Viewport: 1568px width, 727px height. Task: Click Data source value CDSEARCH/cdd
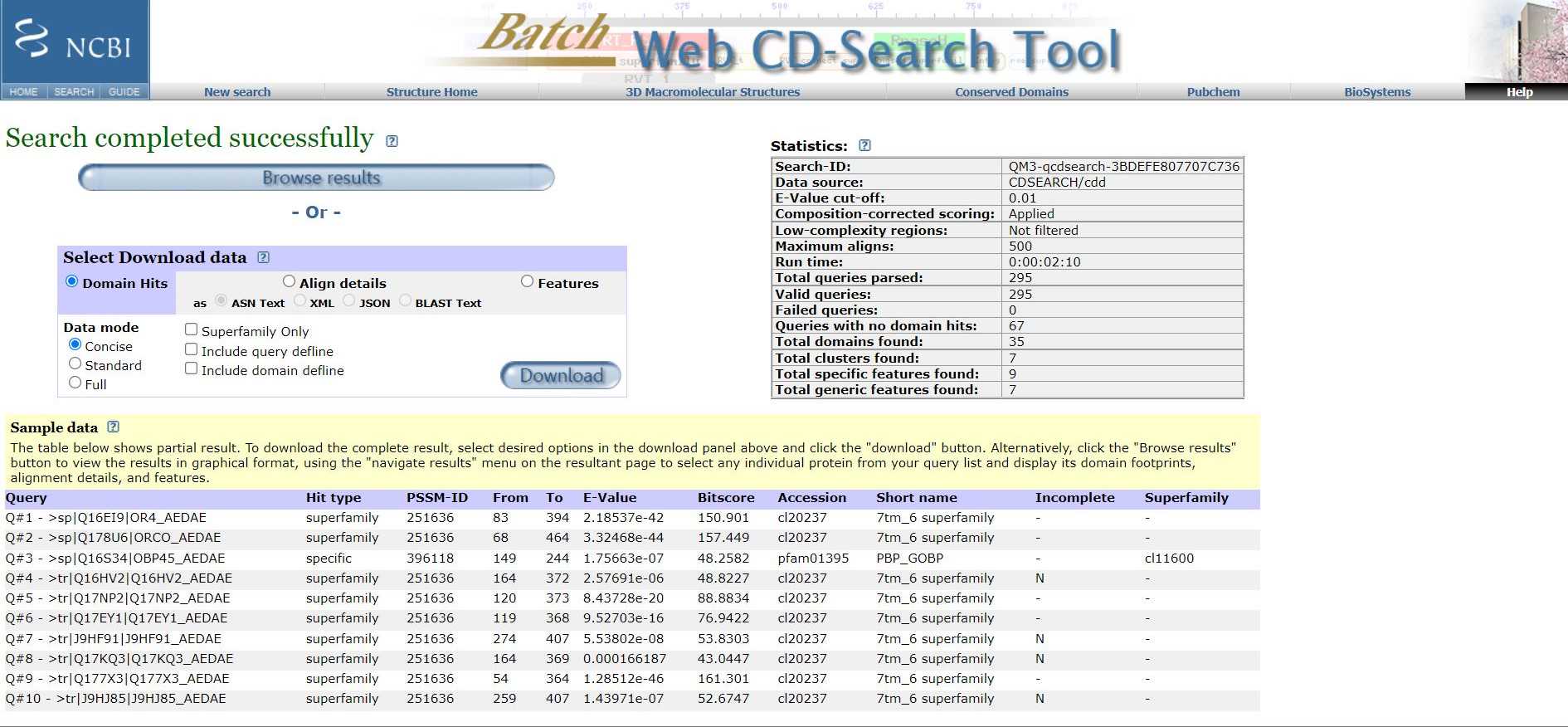(x=1056, y=182)
